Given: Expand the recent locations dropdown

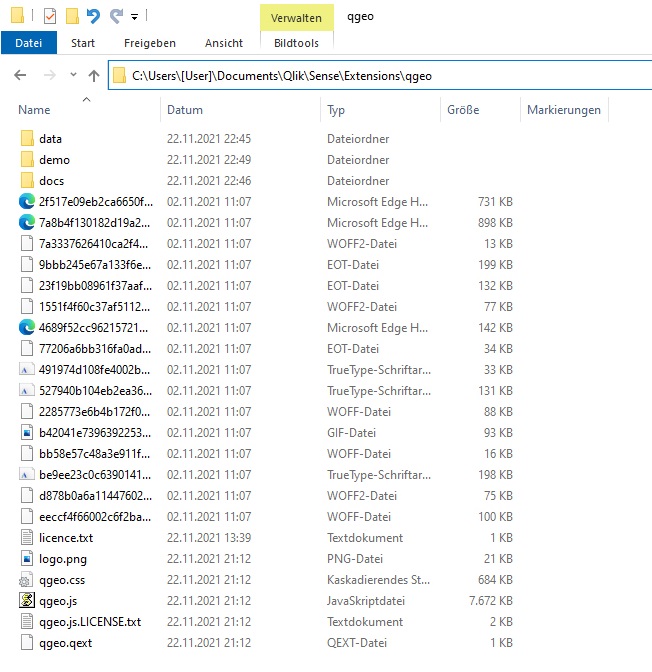Looking at the screenshot, I should point(73,75).
